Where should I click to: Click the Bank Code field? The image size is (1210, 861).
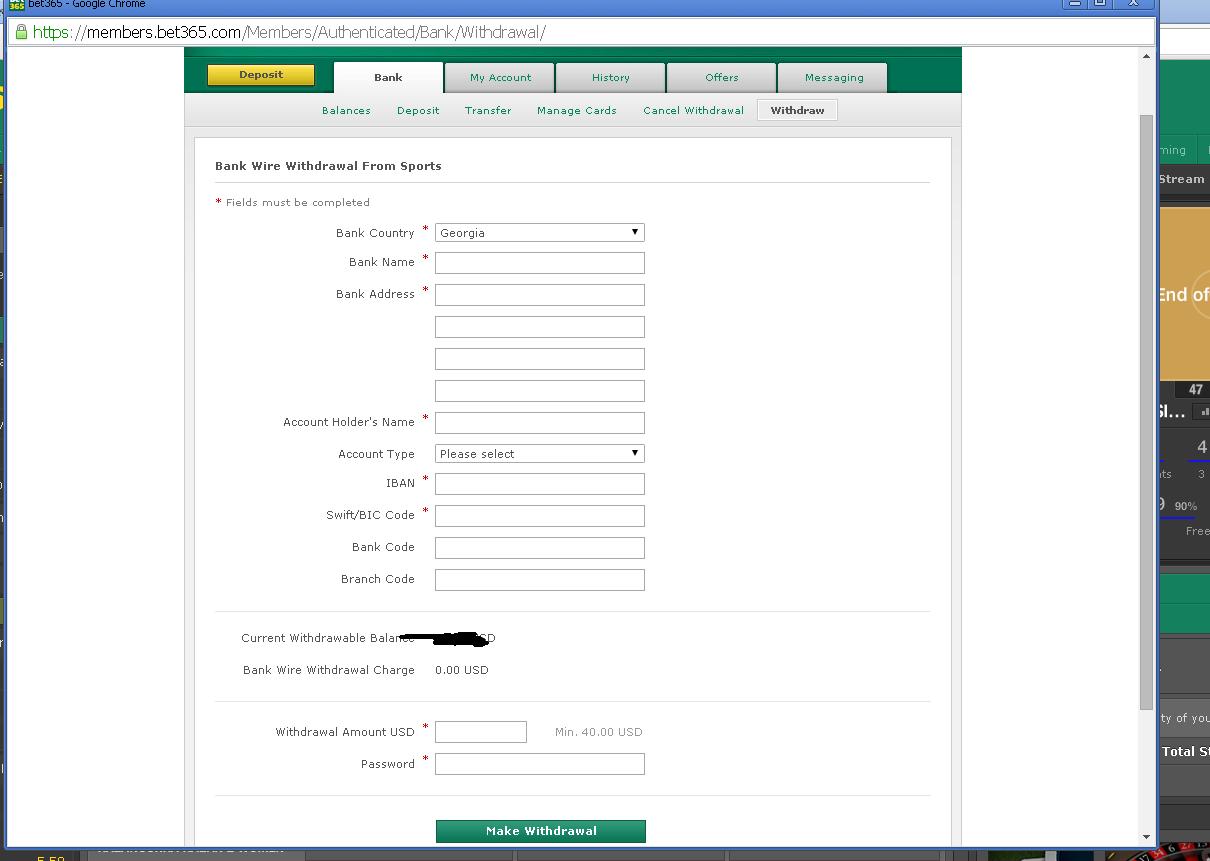540,548
